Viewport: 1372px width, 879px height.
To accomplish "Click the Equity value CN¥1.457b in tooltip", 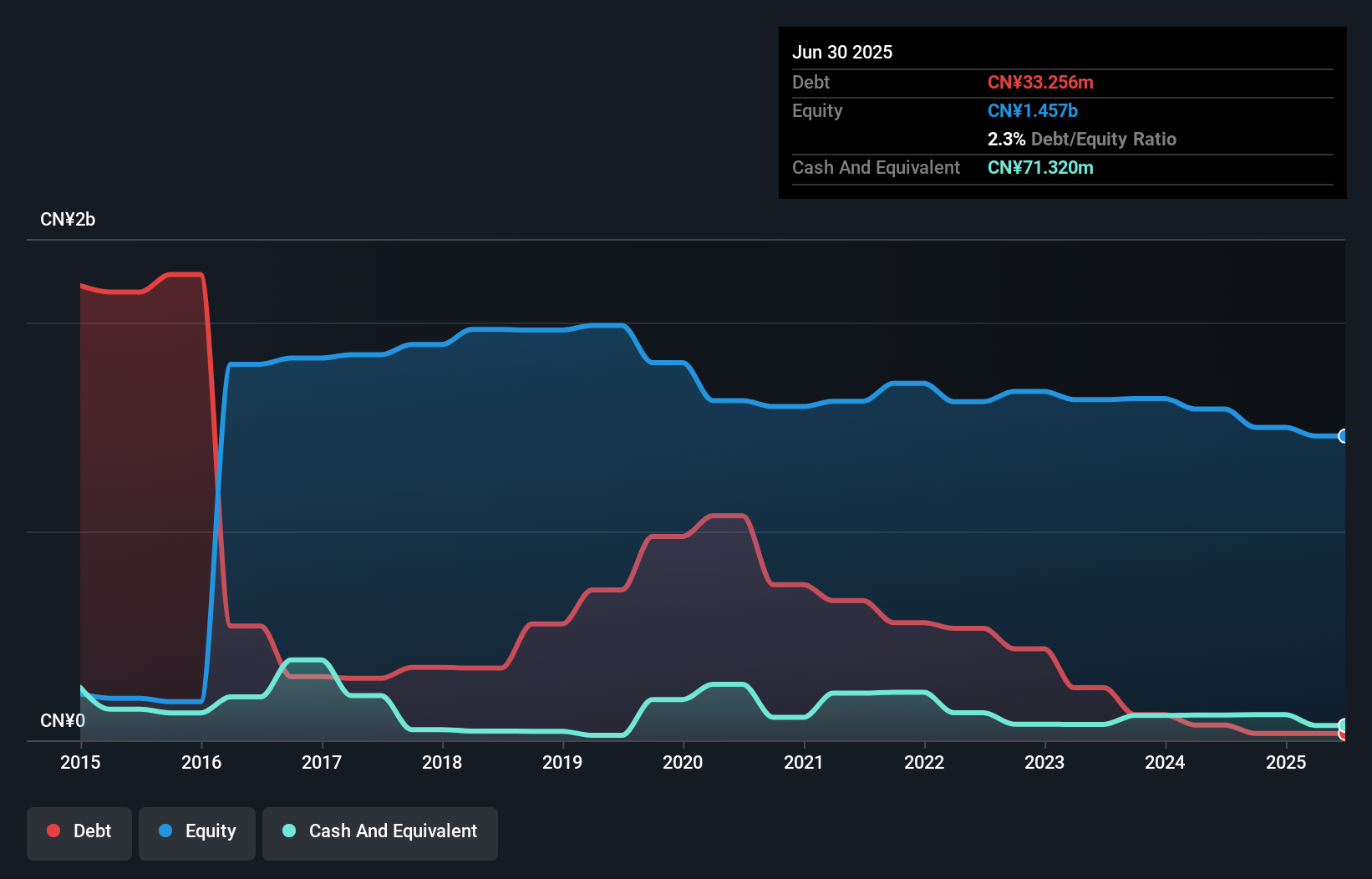I will pos(1033,110).
